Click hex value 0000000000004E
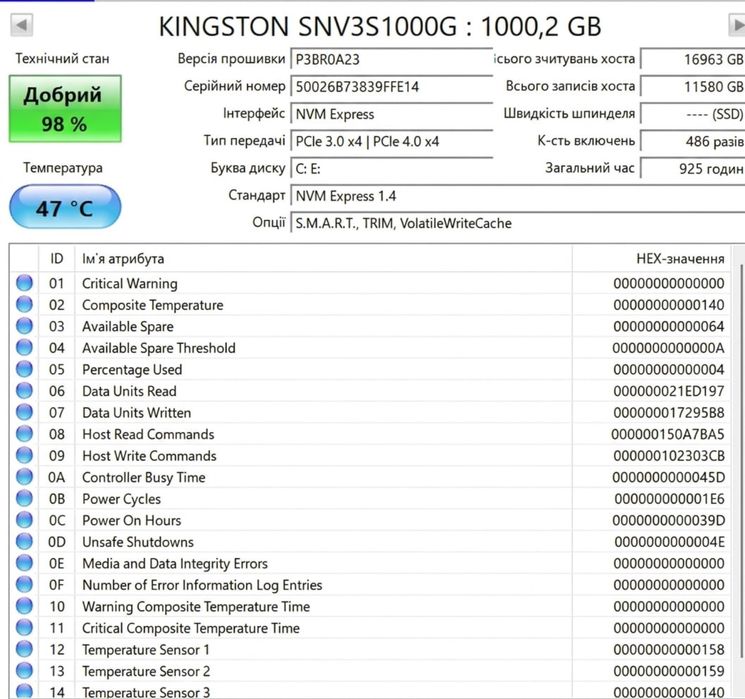The width and height of the screenshot is (745, 699). (x=669, y=542)
